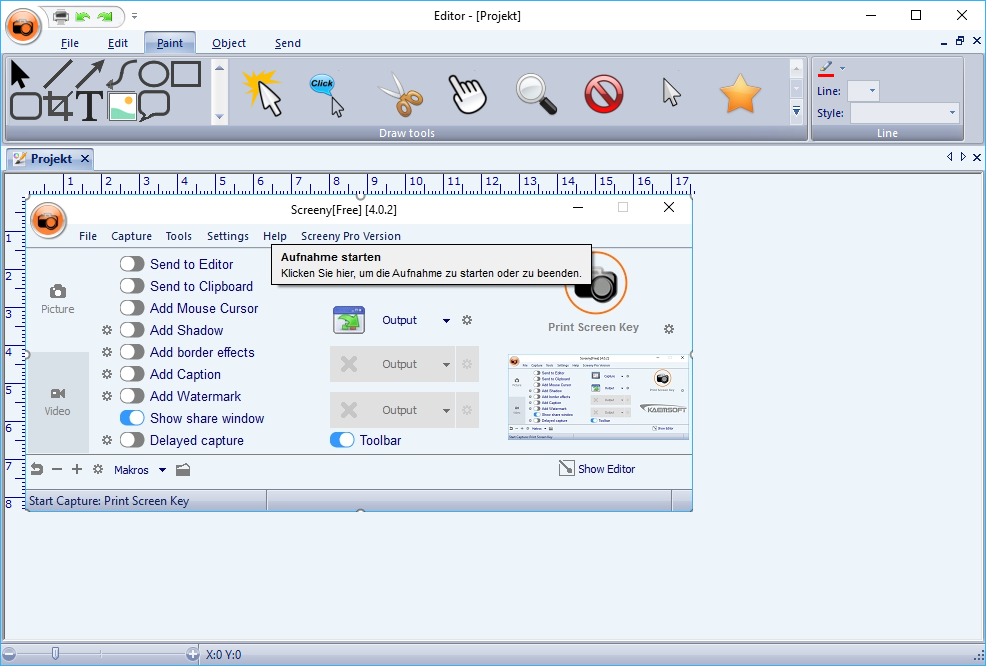Insert the magnifying glass clipart
Viewport: 986px width, 666px height.
coord(536,94)
